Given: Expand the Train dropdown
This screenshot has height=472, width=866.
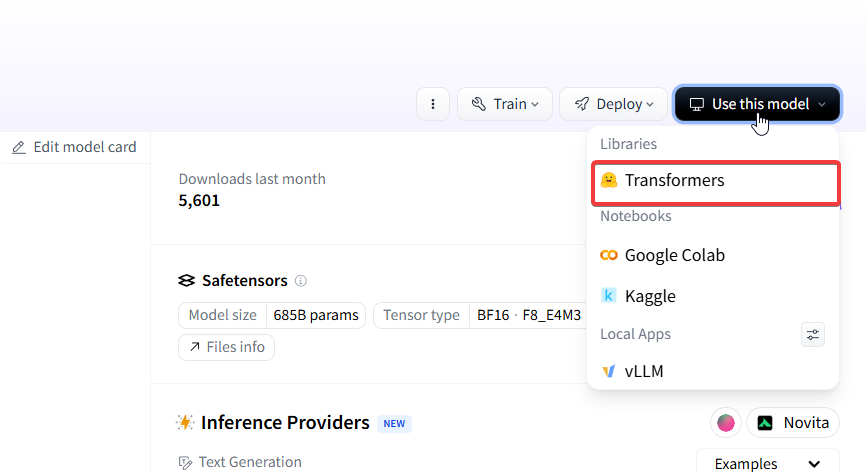Looking at the screenshot, I should (505, 104).
